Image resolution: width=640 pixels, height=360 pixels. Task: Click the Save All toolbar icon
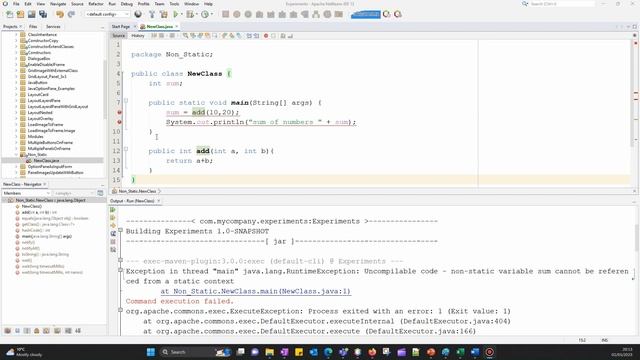[43, 14]
